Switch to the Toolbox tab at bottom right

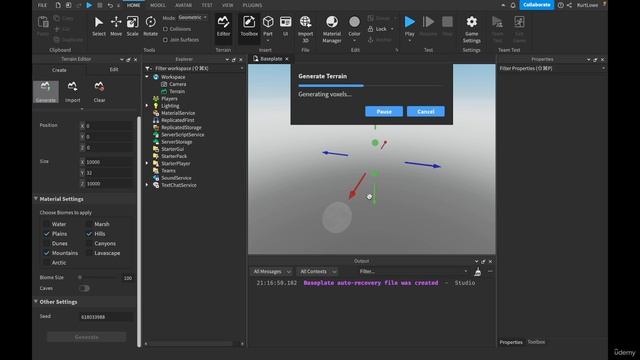(536, 342)
